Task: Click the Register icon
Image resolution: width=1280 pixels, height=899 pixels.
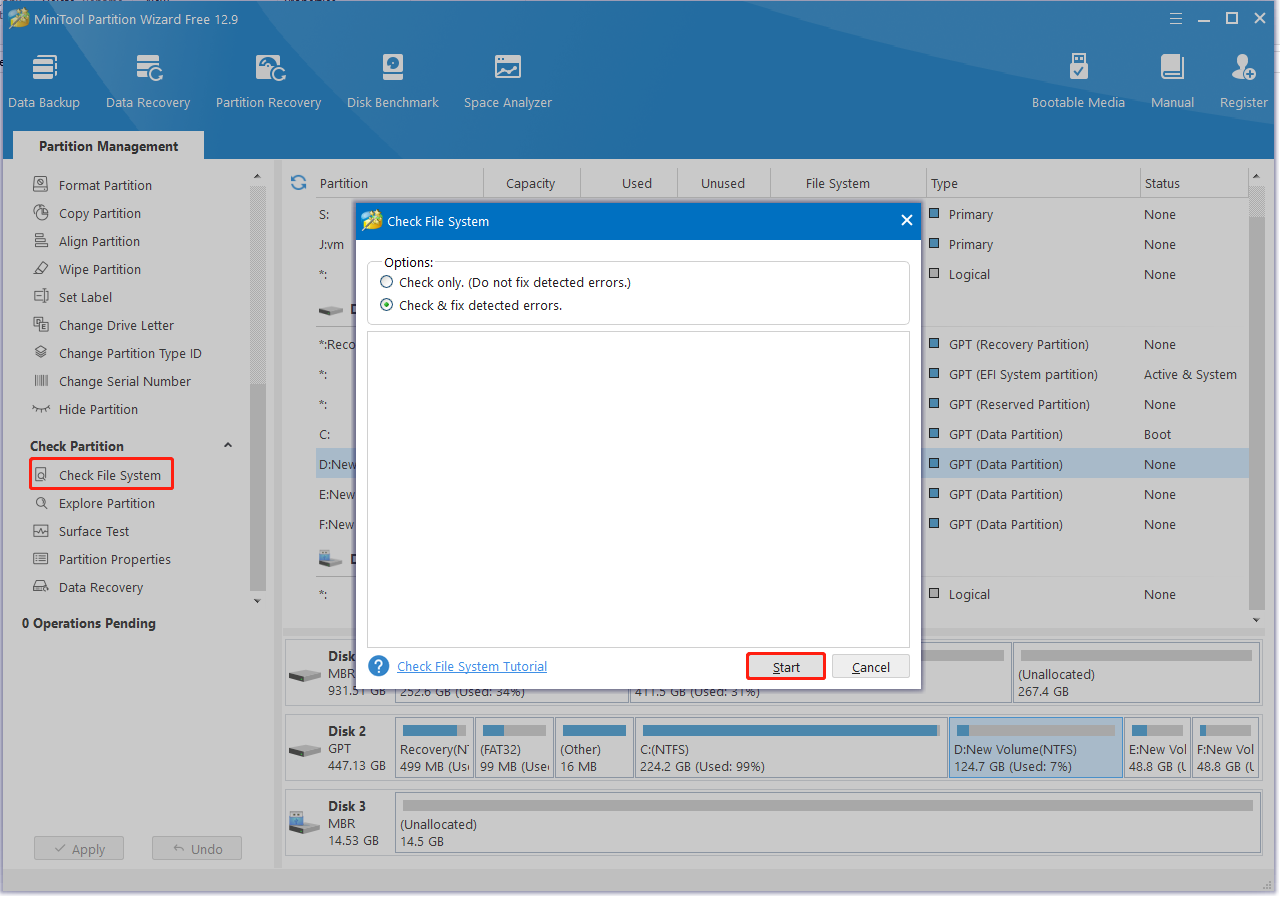Action: (1243, 82)
